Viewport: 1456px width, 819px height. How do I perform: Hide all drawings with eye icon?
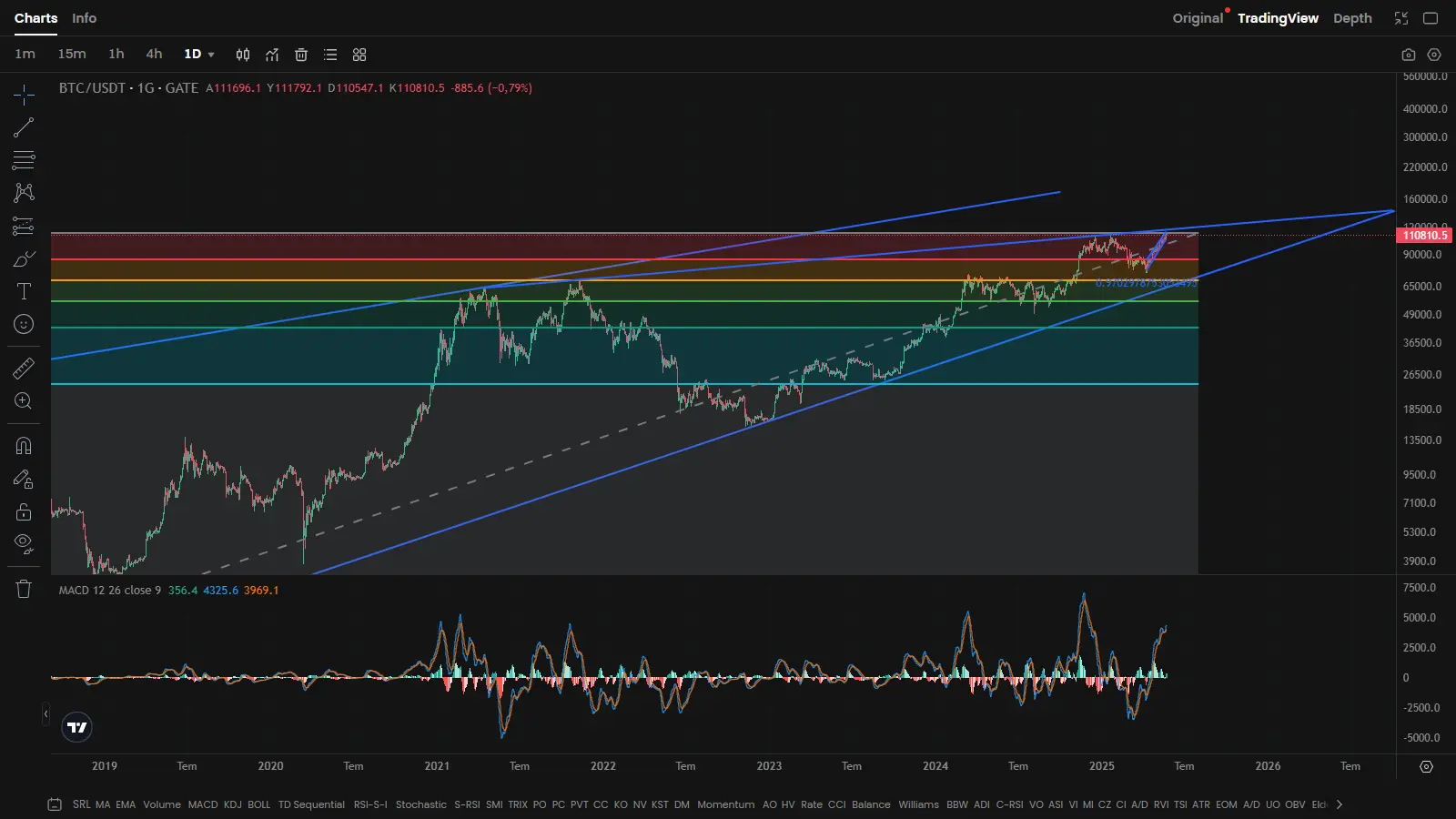click(x=24, y=544)
